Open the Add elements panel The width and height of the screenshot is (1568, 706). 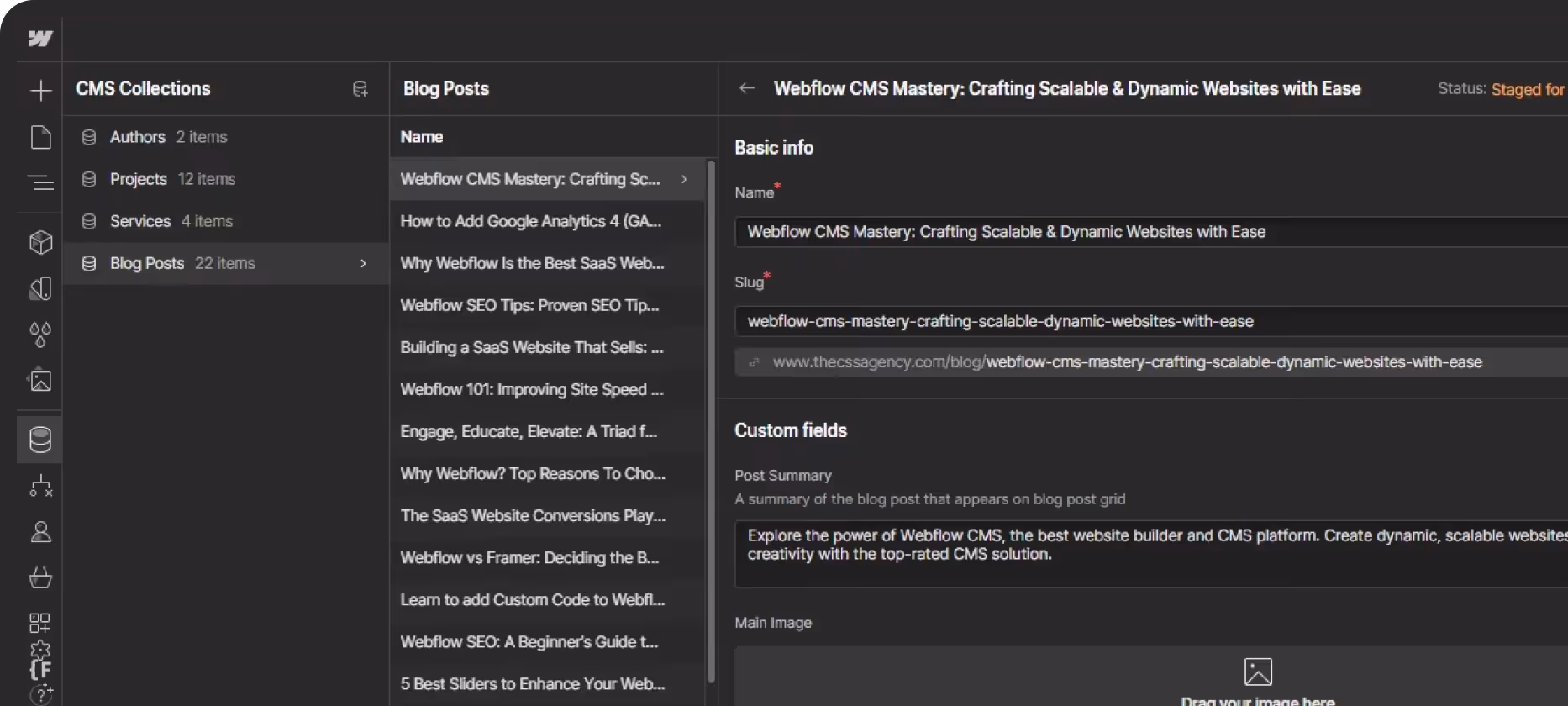click(x=40, y=91)
